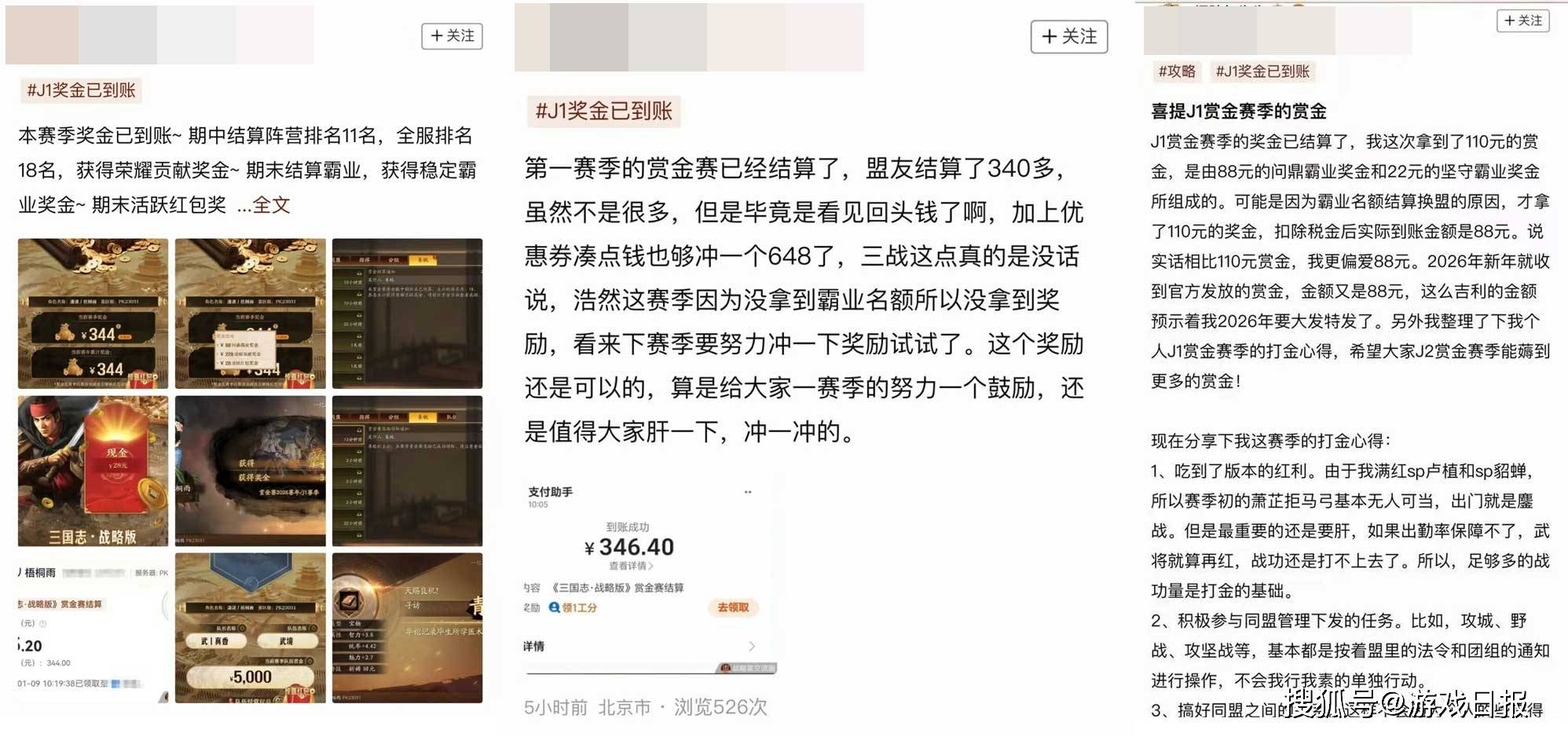Open the top-right mail list thumbnail
This screenshot has width=1568, height=737.
click(407, 313)
